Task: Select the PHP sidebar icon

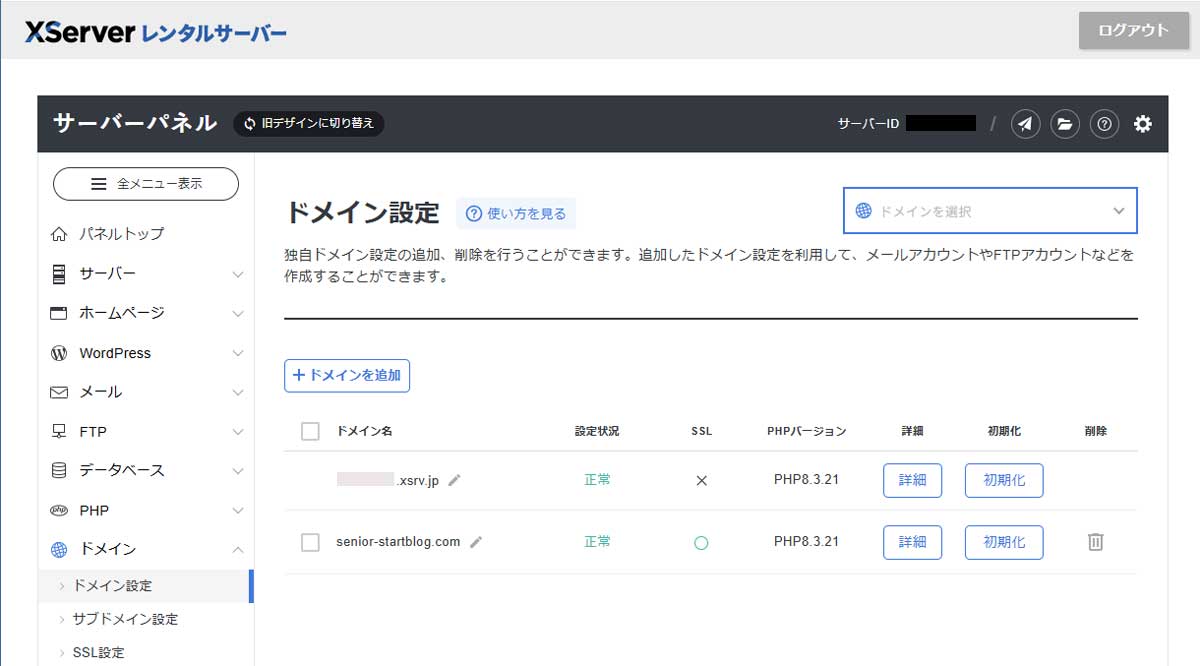Action: point(60,509)
